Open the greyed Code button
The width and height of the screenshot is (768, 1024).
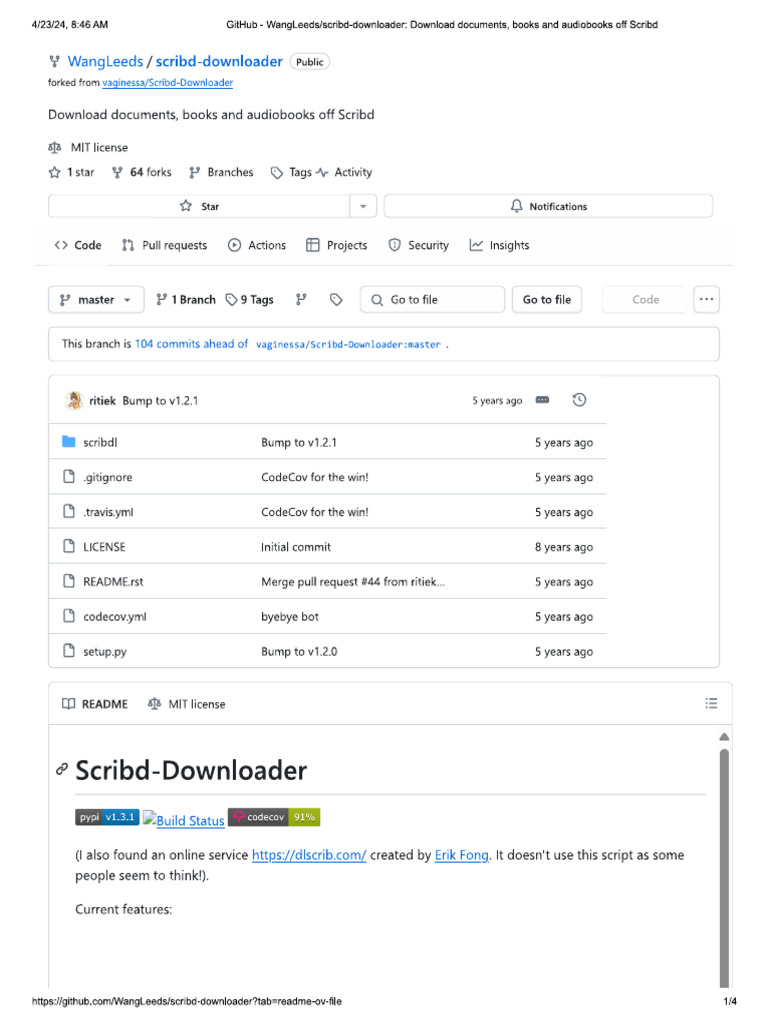click(645, 300)
